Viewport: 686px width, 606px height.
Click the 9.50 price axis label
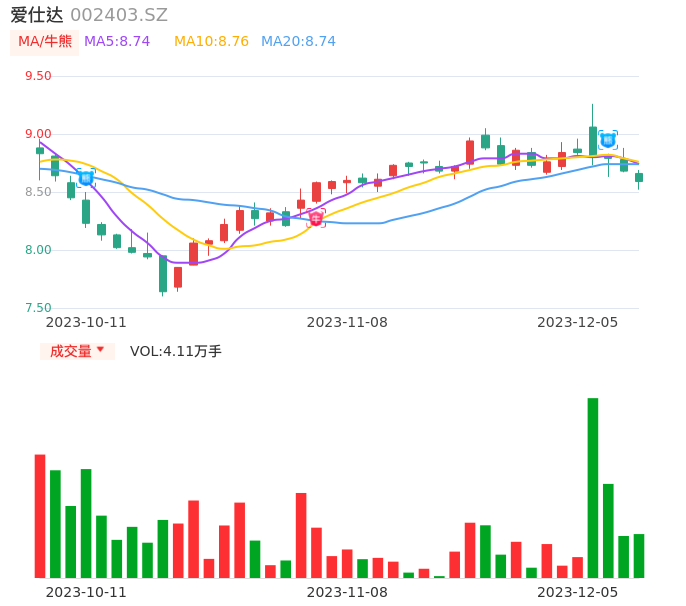click(38, 76)
